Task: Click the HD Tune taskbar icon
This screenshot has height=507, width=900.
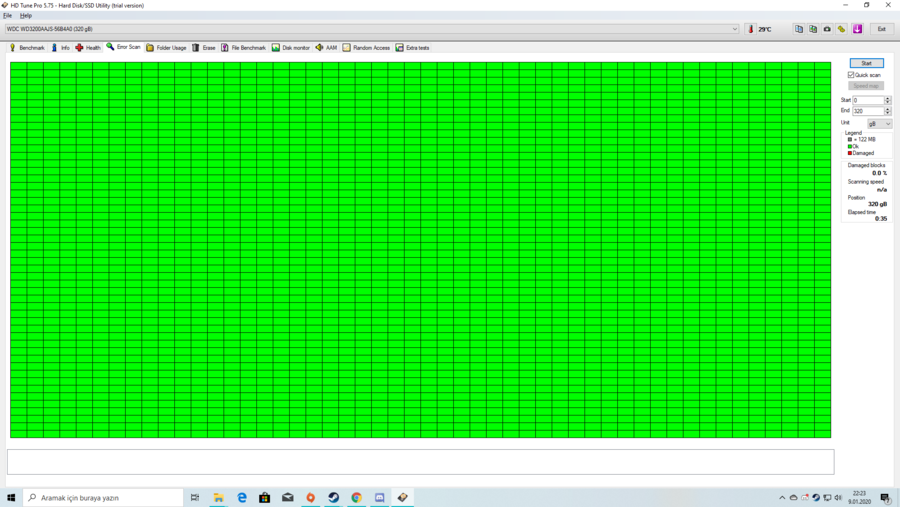Action: [402, 498]
